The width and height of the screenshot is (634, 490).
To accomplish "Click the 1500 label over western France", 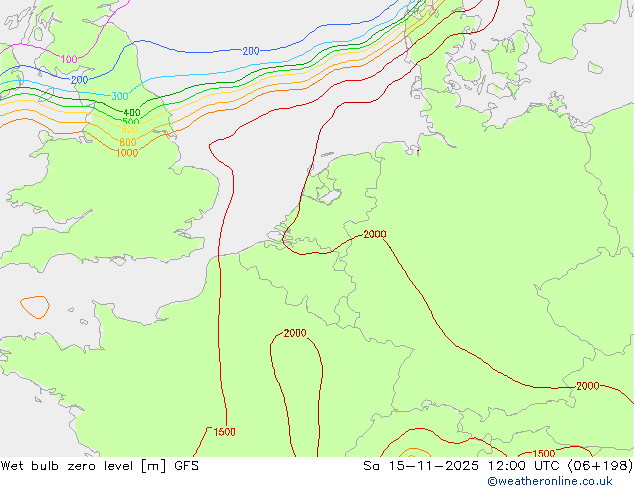I will click(224, 432).
